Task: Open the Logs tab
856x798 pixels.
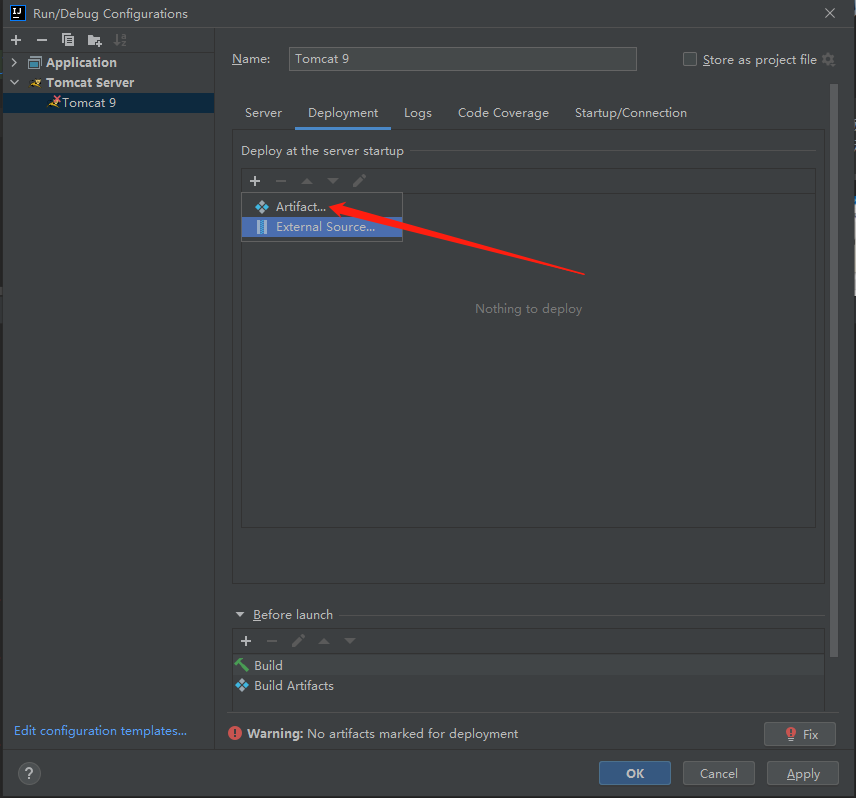Action: [x=418, y=113]
